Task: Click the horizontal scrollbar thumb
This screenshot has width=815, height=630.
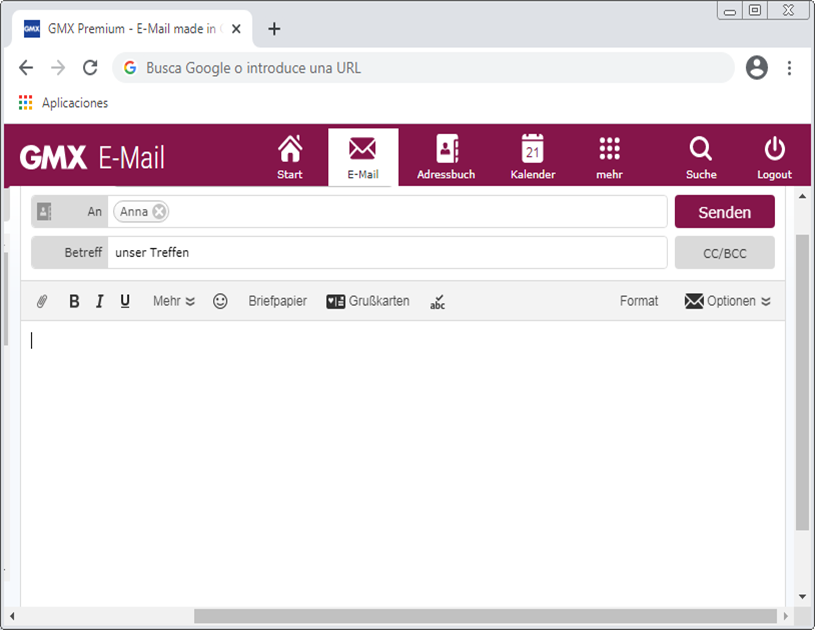Action: click(485, 616)
